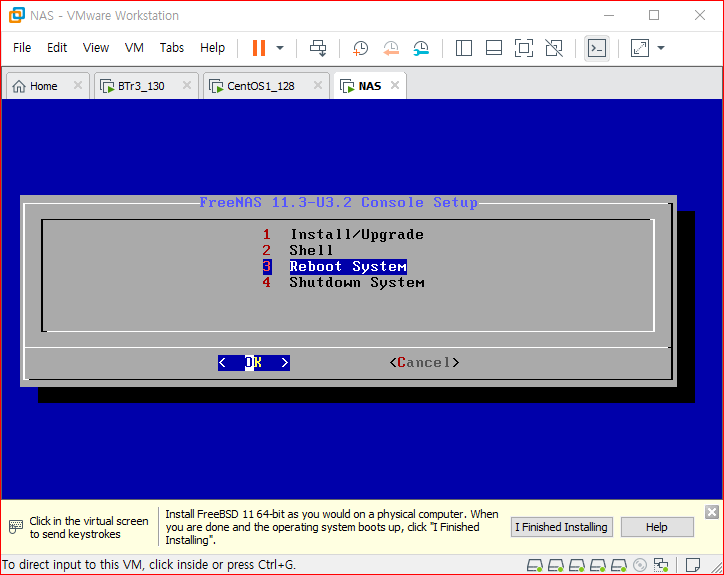The width and height of the screenshot is (724, 575).
Task: Click the Cancel button in console setup
Action: [x=424, y=363]
